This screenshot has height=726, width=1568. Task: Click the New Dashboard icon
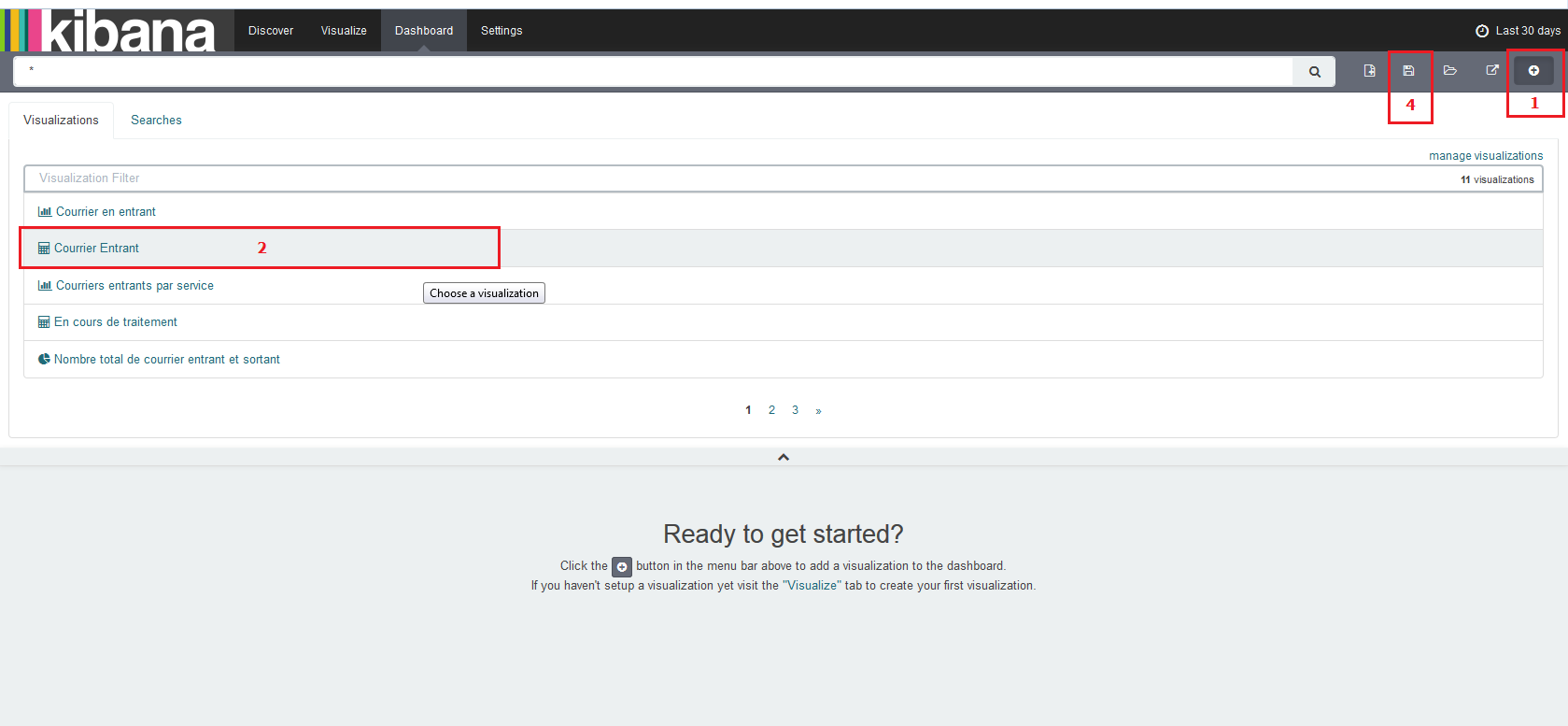click(1370, 70)
